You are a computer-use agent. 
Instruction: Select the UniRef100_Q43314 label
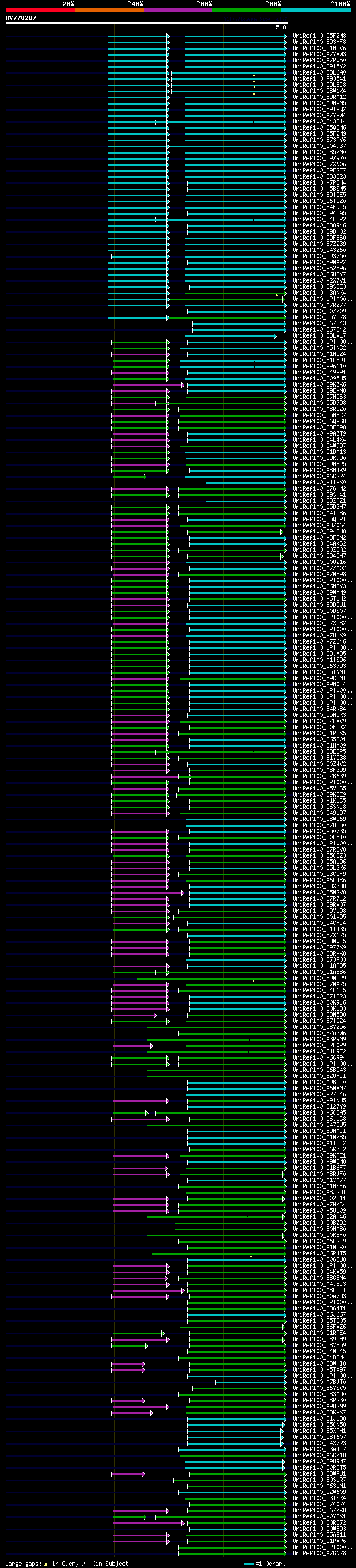(319, 122)
